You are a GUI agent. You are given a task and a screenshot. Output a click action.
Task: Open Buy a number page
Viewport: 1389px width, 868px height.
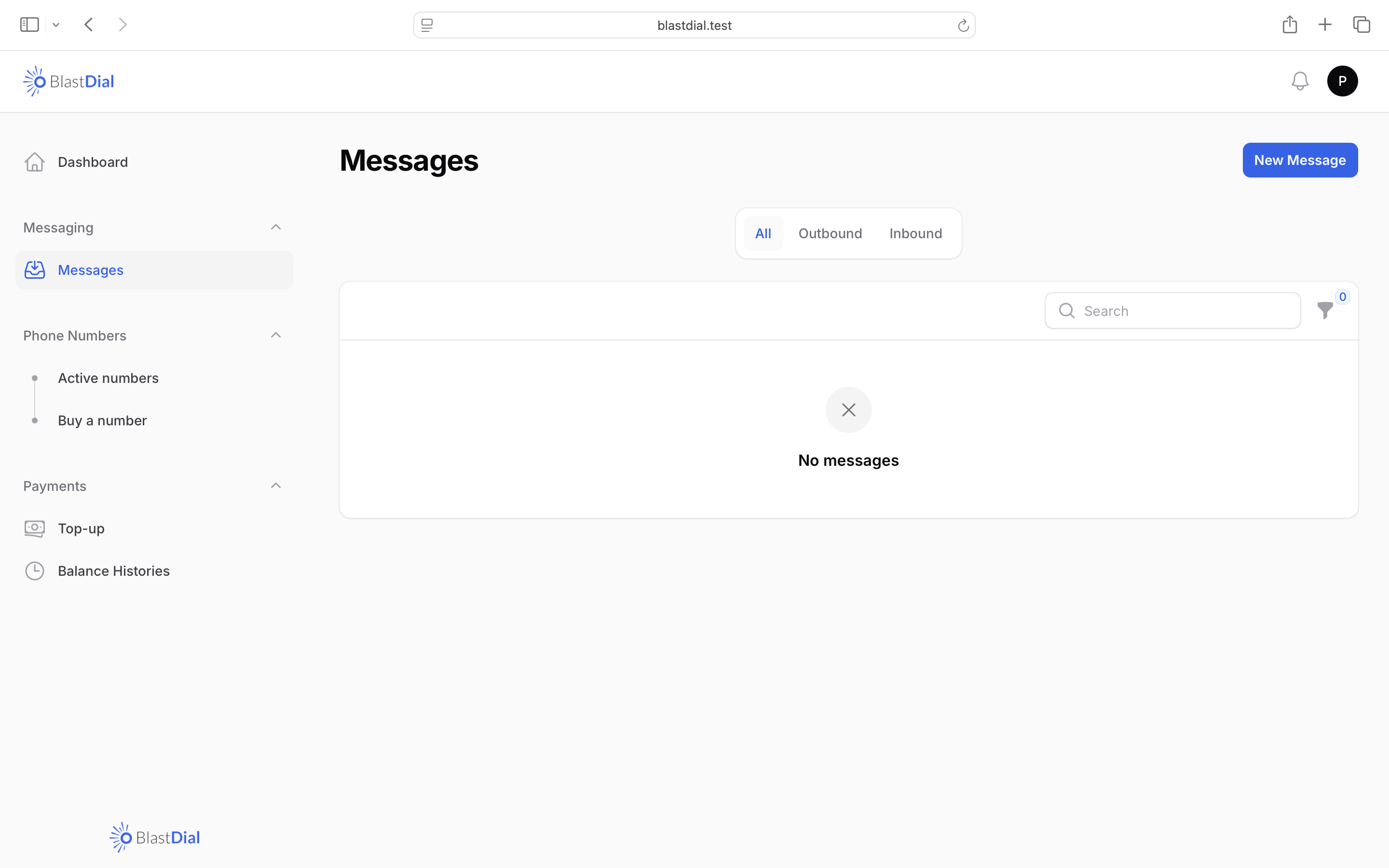(x=154, y=420)
